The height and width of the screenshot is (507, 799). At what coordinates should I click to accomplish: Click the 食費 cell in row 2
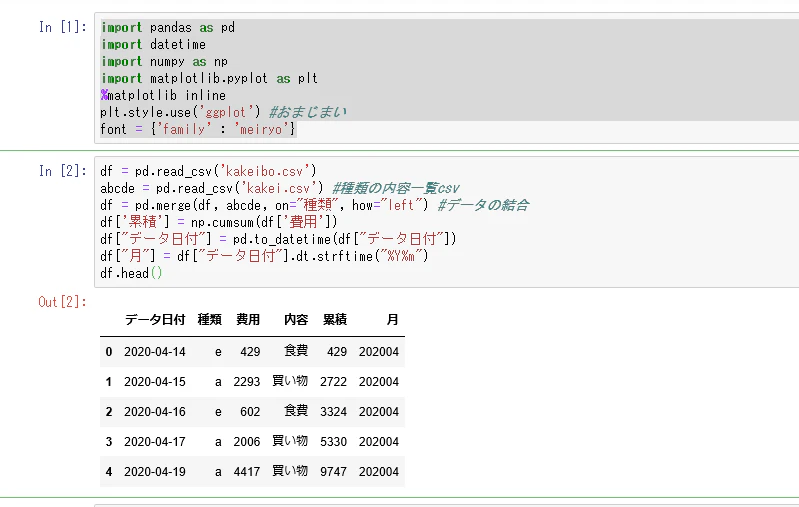click(x=296, y=411)
